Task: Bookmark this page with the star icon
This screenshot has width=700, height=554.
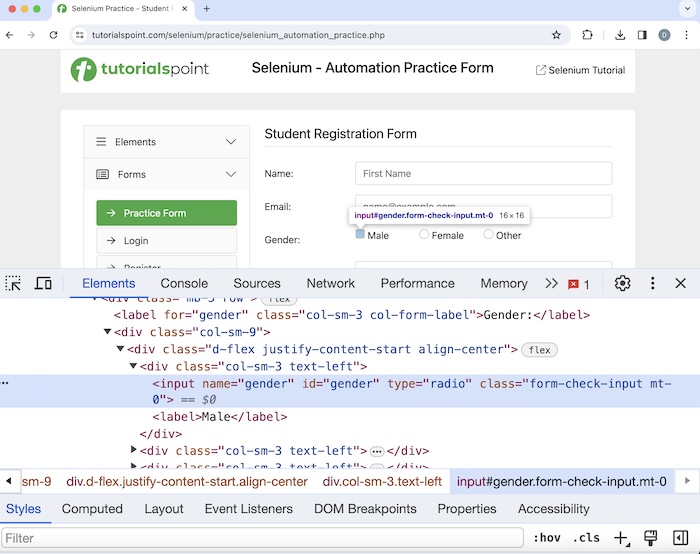Action: [556, 35]
